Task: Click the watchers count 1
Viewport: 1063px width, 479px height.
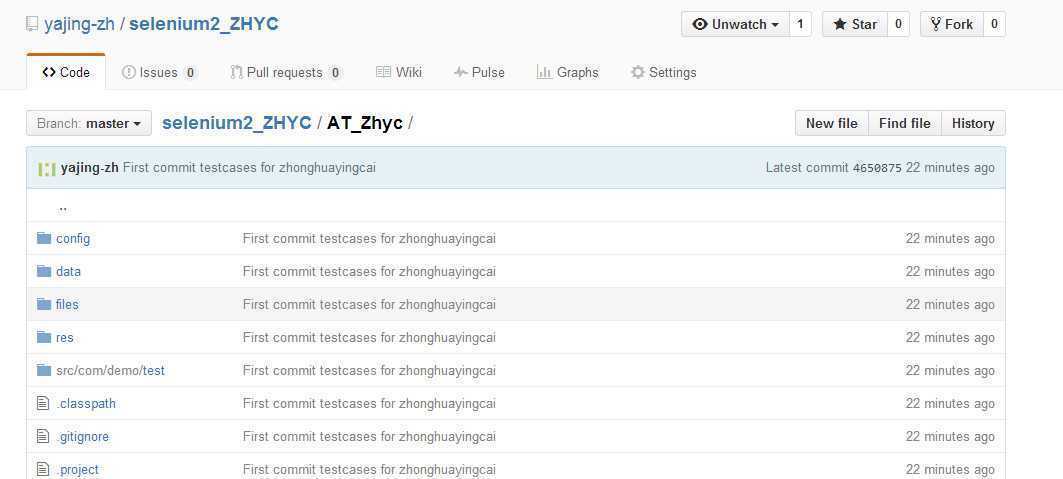Action: (800, 24)
